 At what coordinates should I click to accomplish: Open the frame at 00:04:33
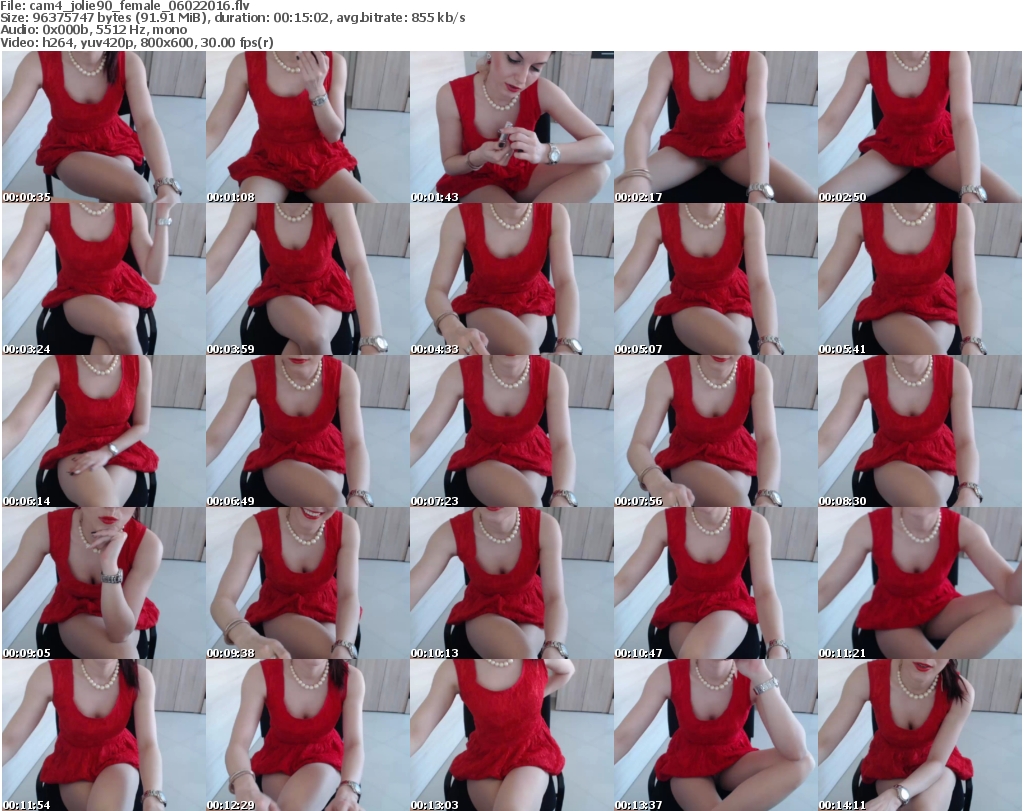coord(512,279)
